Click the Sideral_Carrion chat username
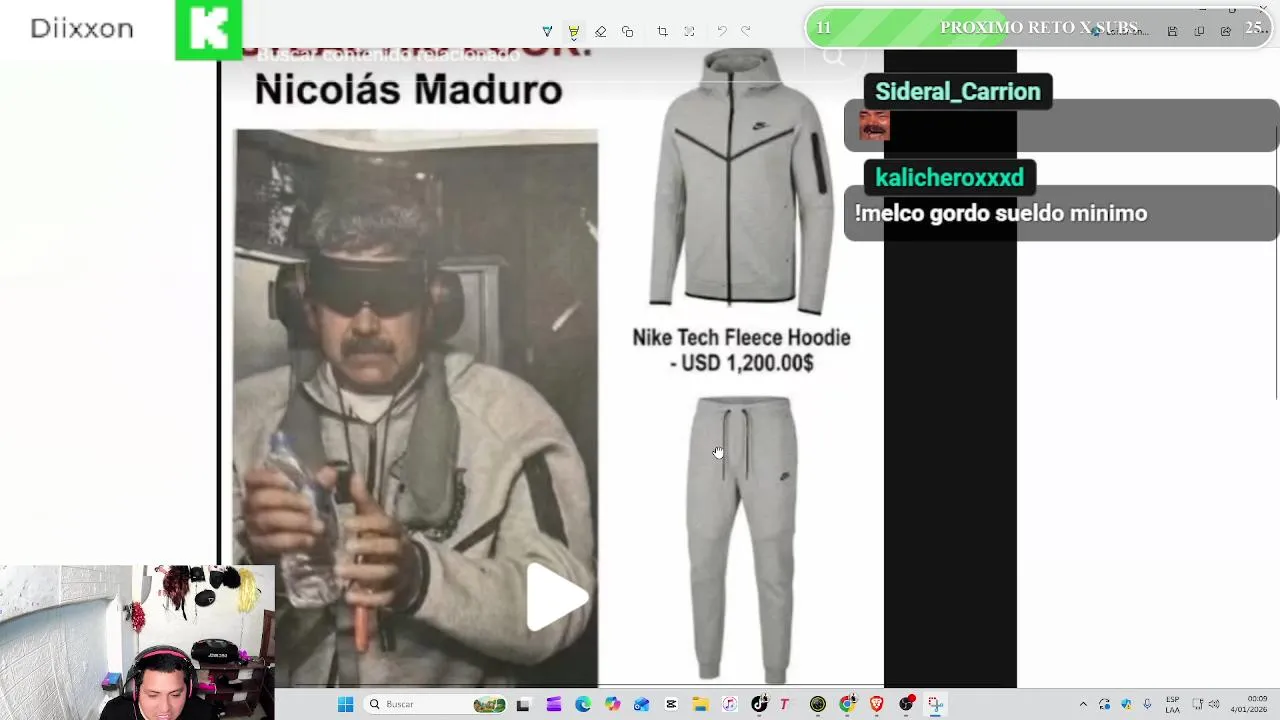Image resolution: width=1280 pixels, height=720 pixels. point(957,91)
